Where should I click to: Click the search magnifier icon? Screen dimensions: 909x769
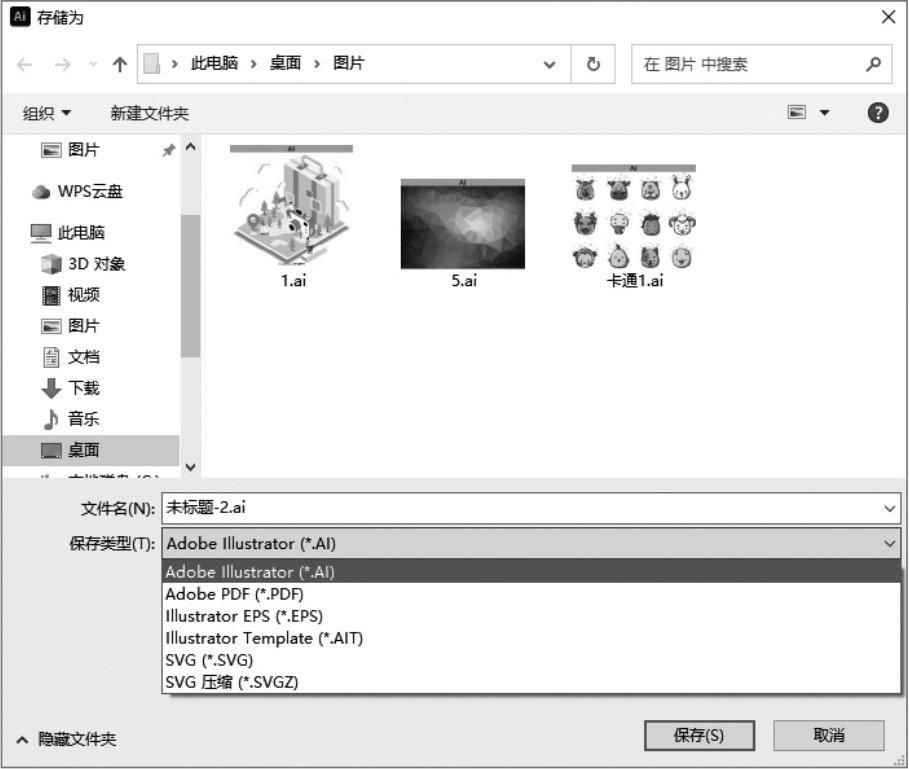click(874, 64)
